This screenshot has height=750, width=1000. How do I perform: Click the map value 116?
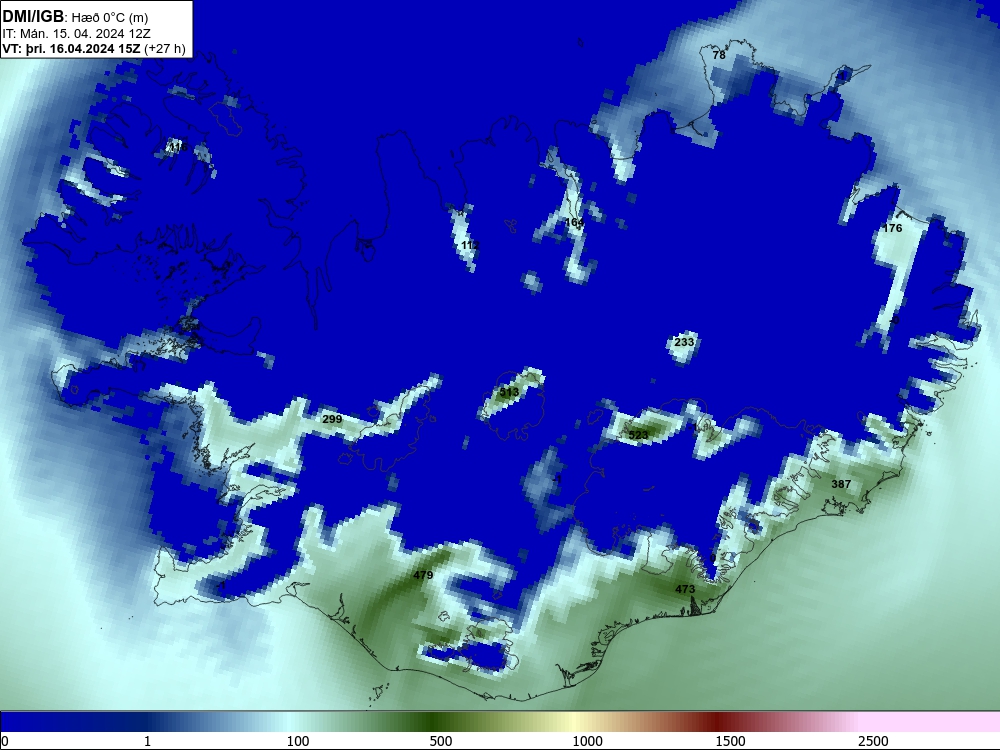tap(177, 147)
